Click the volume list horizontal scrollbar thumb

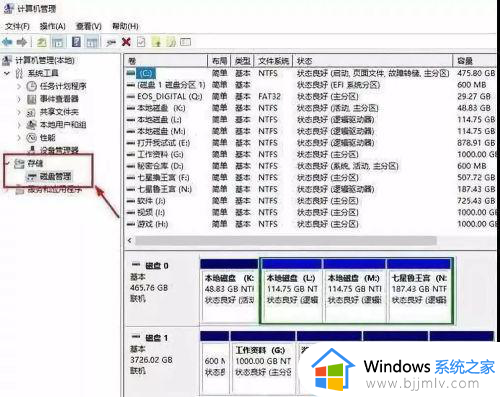[286, 240]
